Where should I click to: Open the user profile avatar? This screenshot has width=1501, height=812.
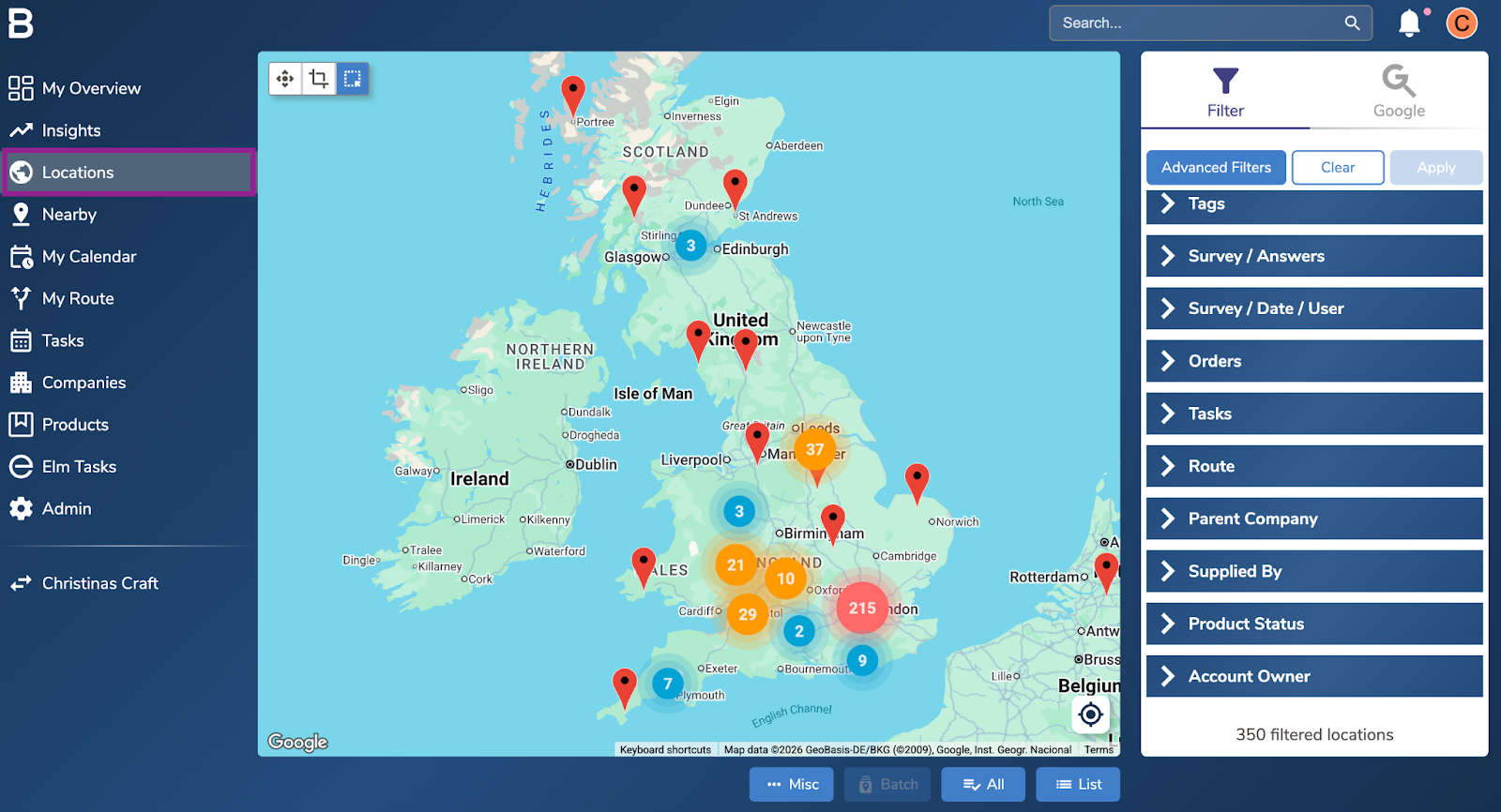tap(1461, 23)
